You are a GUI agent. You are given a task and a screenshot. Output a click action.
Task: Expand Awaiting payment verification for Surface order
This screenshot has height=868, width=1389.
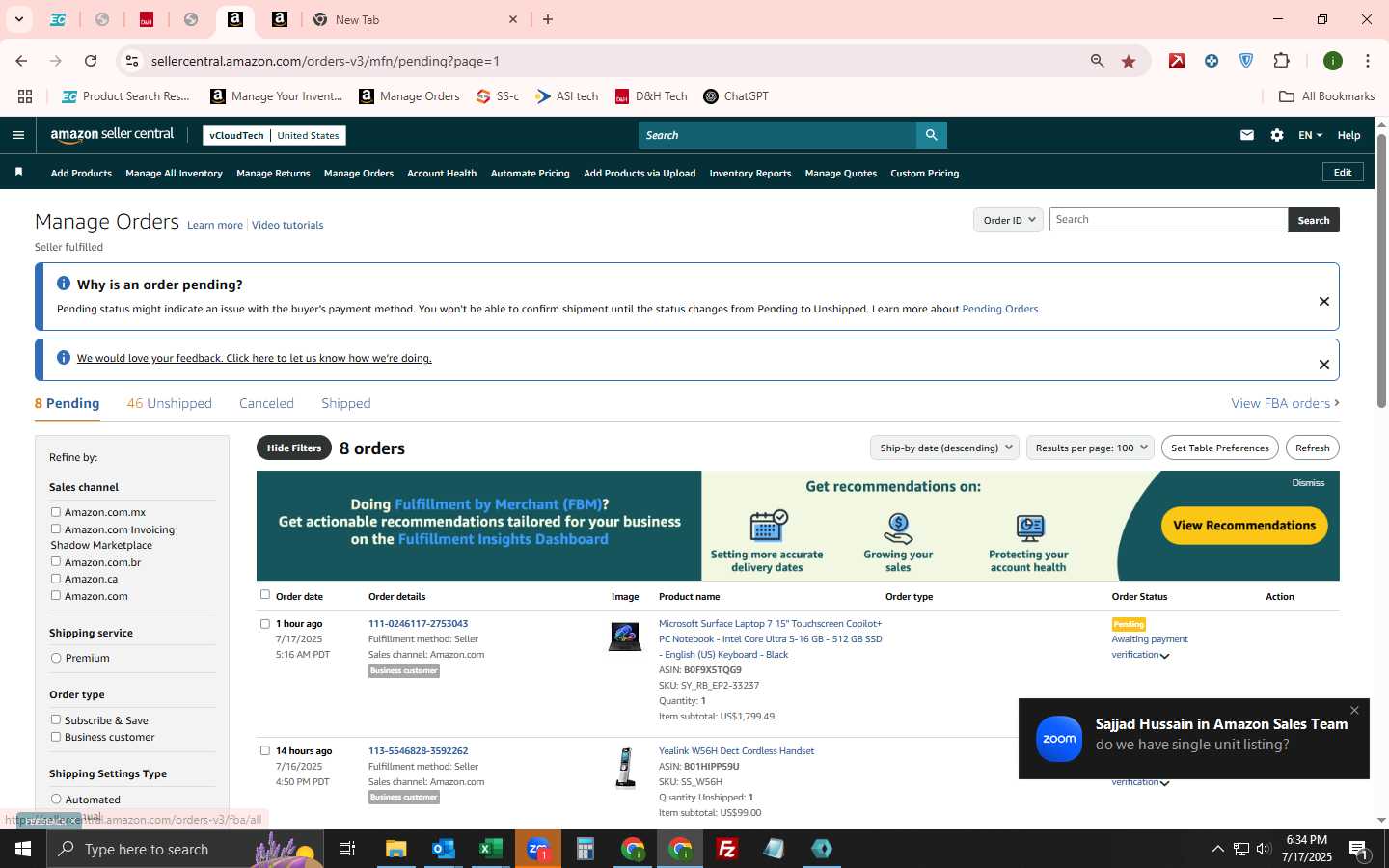(x=1165, y=656)
